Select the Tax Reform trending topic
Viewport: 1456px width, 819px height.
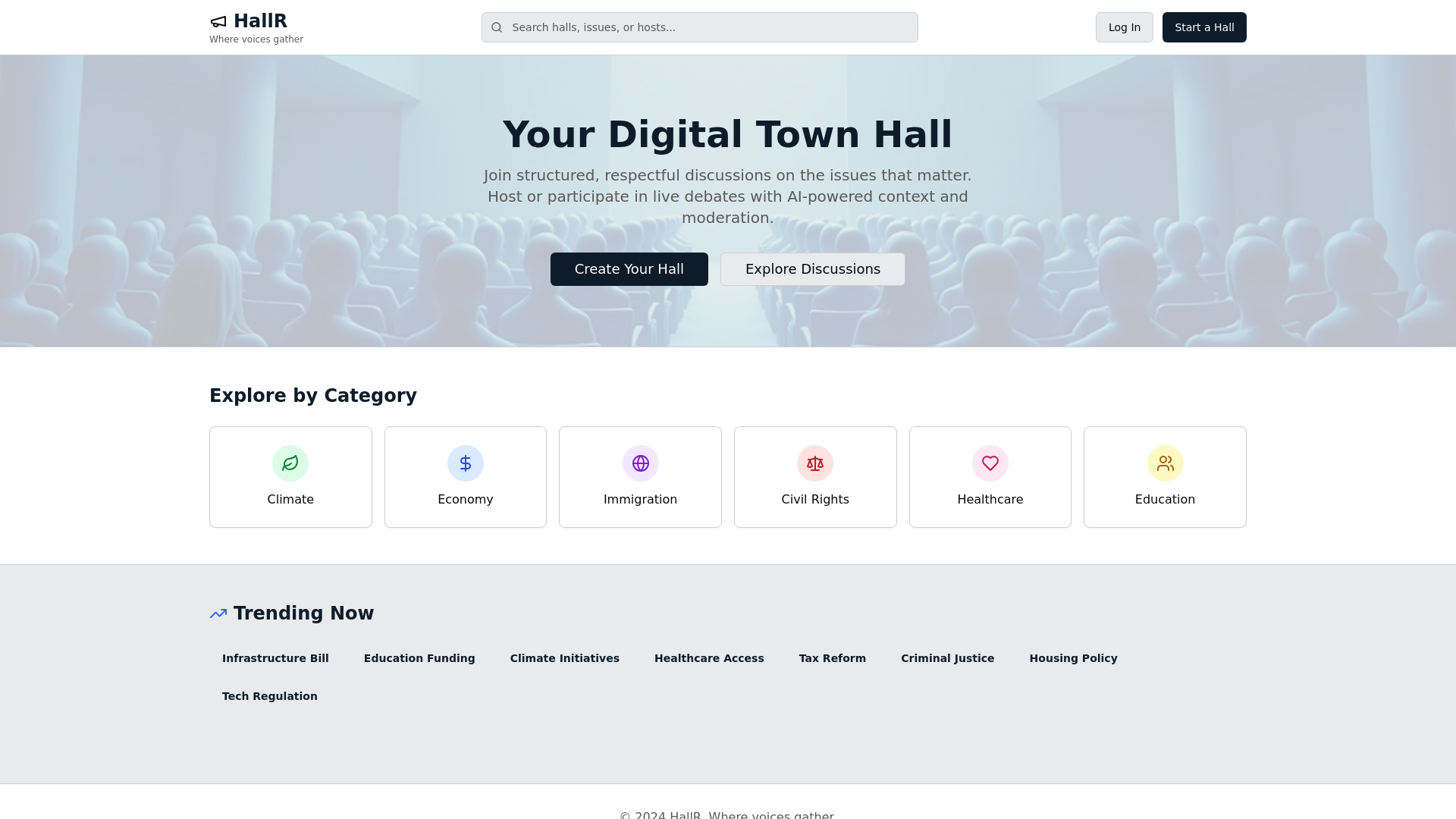tap(833, 658)
